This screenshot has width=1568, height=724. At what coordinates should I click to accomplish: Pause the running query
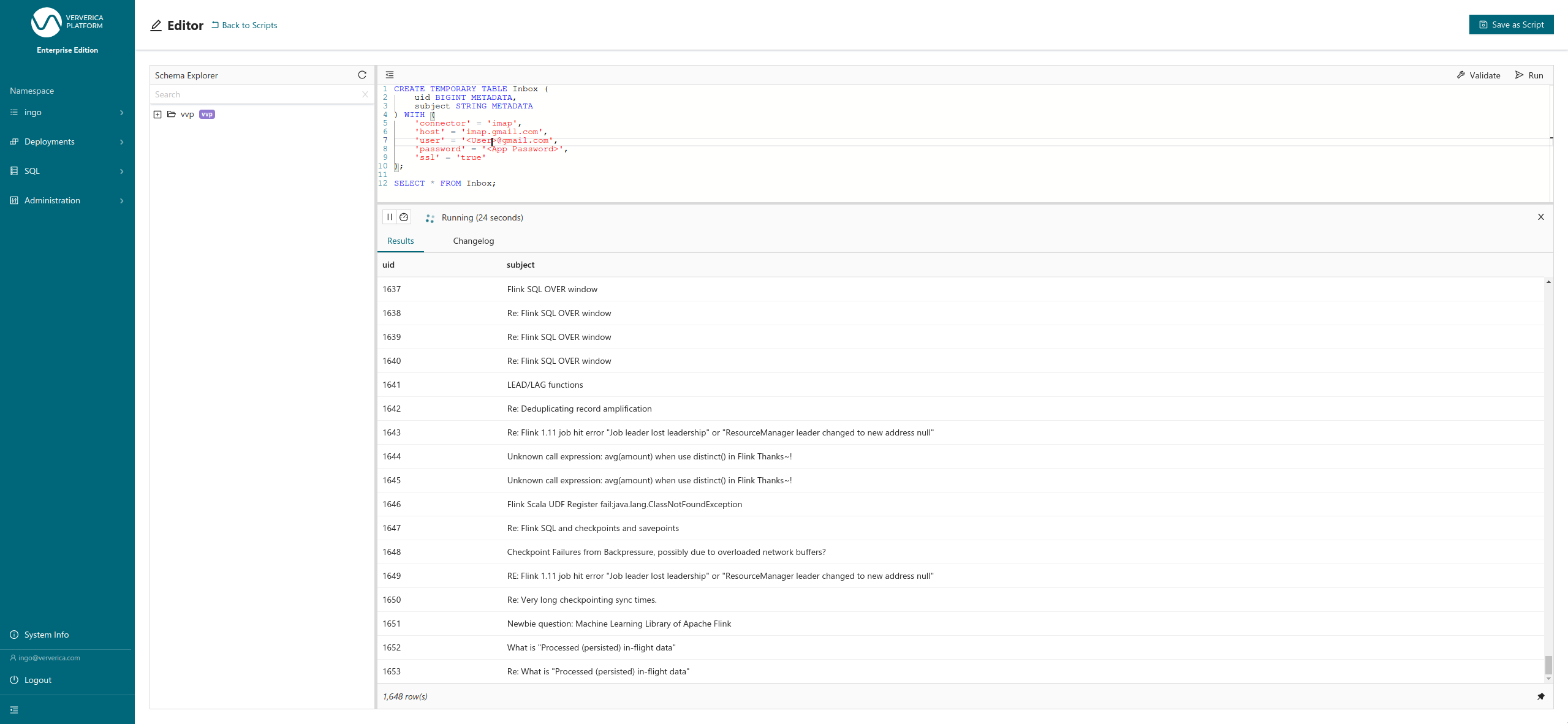click(389, 217)
